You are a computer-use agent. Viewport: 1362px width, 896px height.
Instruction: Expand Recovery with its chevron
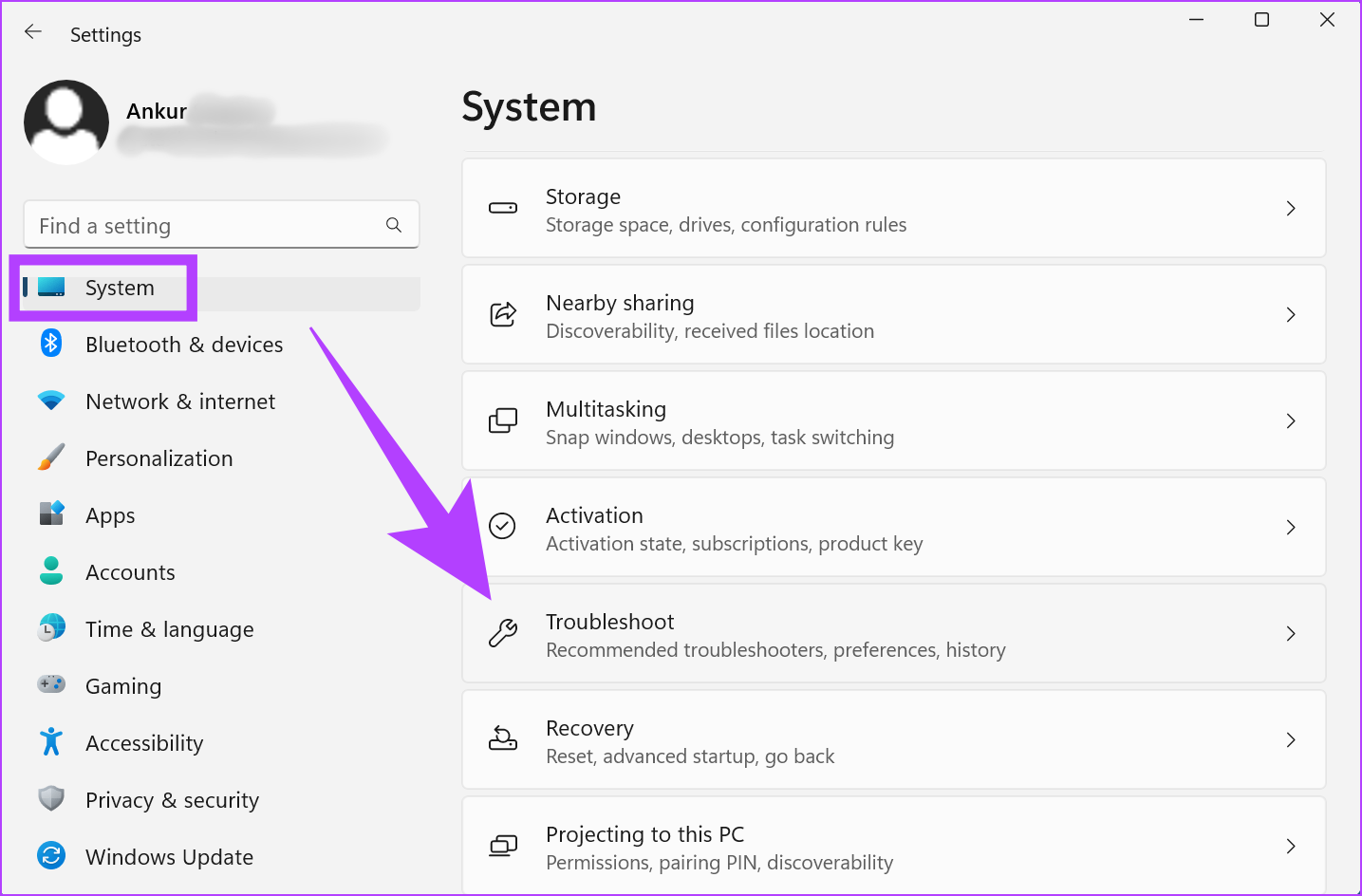(x=1291, y=739)
